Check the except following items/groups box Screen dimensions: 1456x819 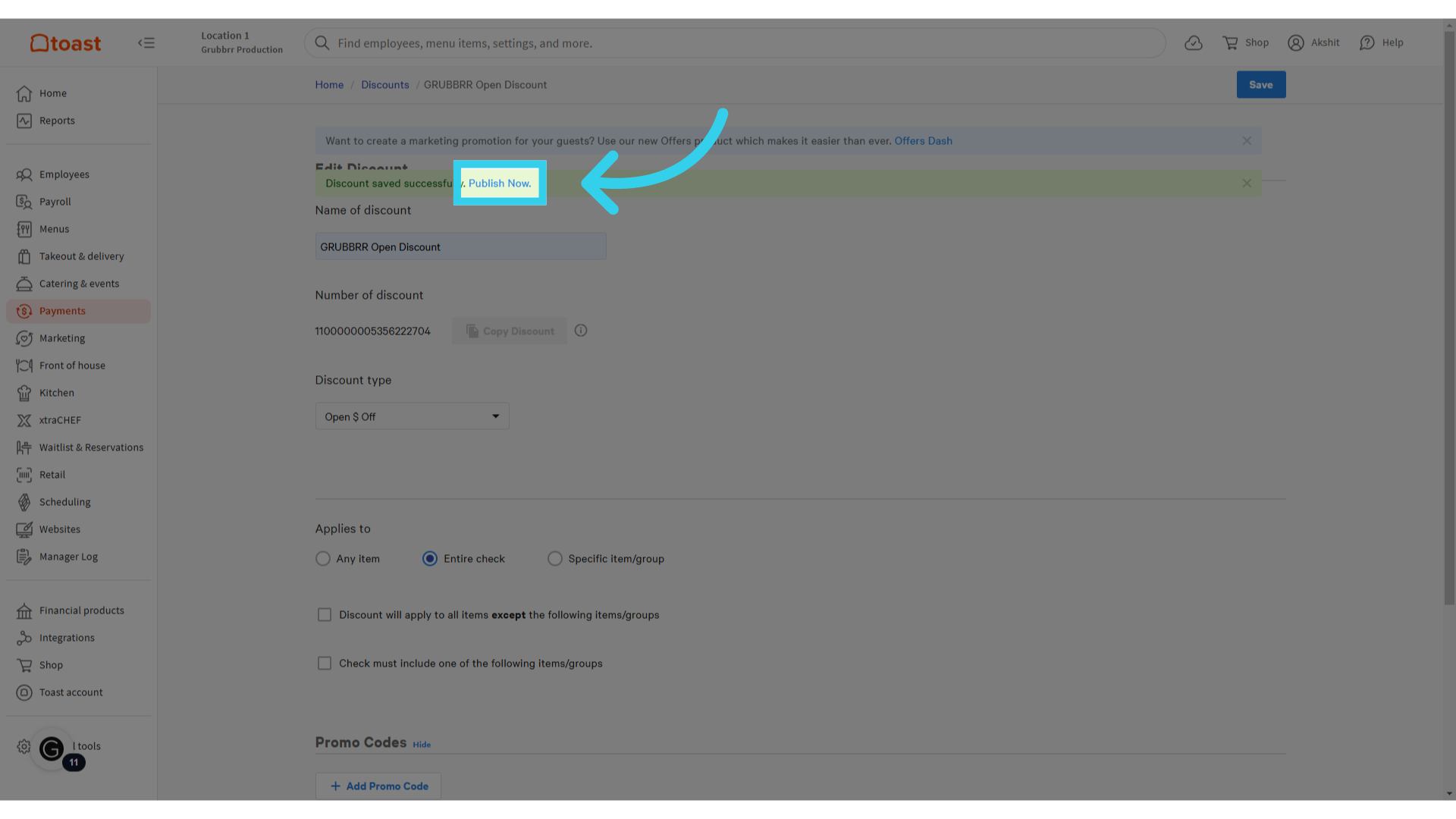325,615
